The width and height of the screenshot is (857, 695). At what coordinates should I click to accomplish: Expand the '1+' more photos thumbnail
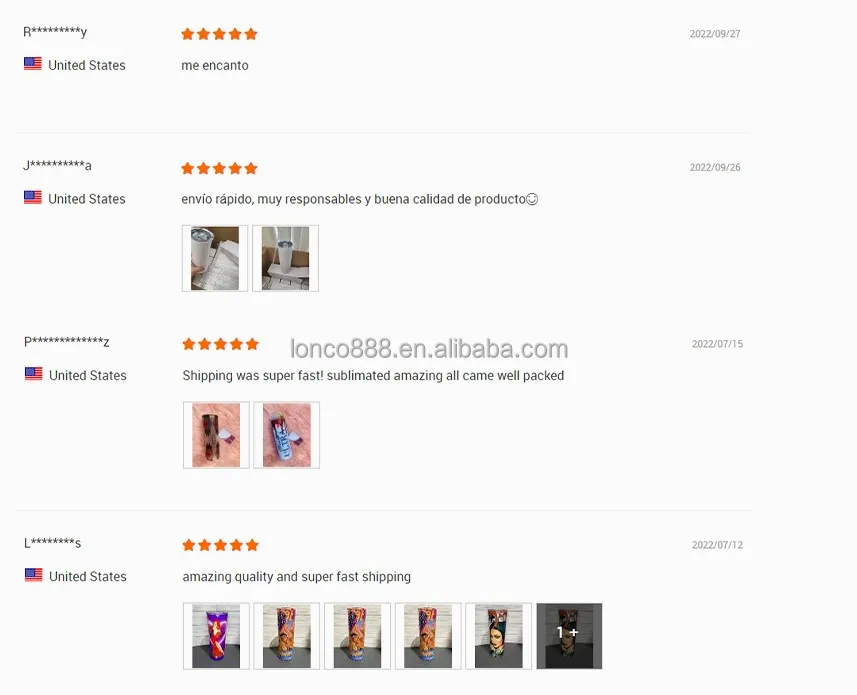[569, 636]
